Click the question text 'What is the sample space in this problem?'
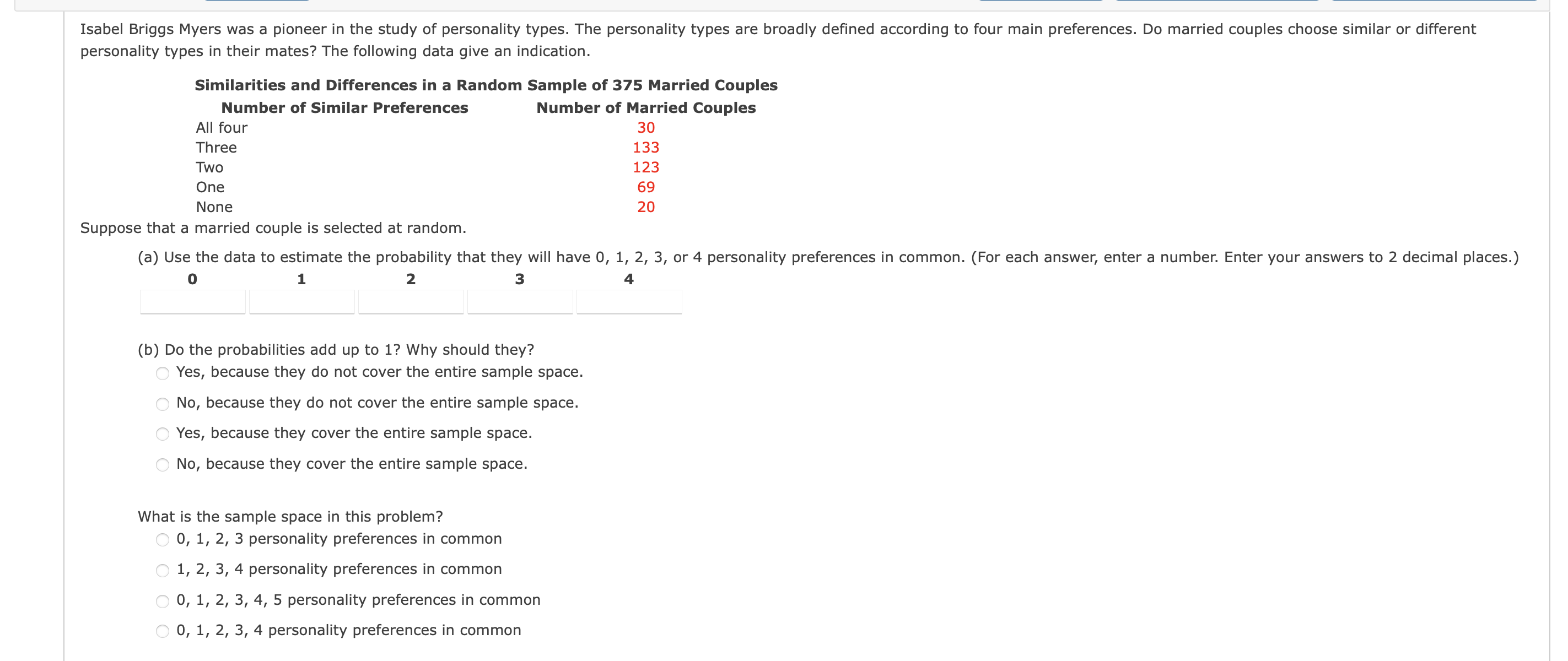Screen dimensions: 1568x661 point(290,516)
